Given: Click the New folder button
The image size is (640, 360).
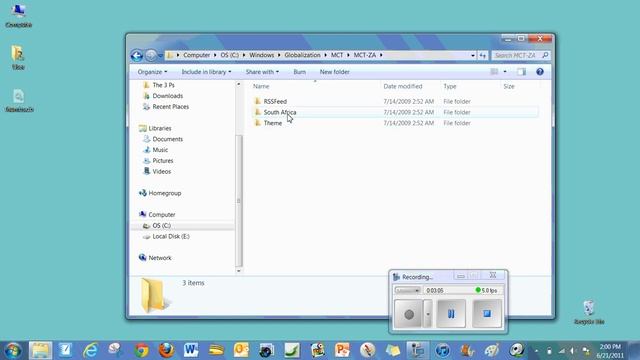Looking at the screenshot, I should [334, 72].
